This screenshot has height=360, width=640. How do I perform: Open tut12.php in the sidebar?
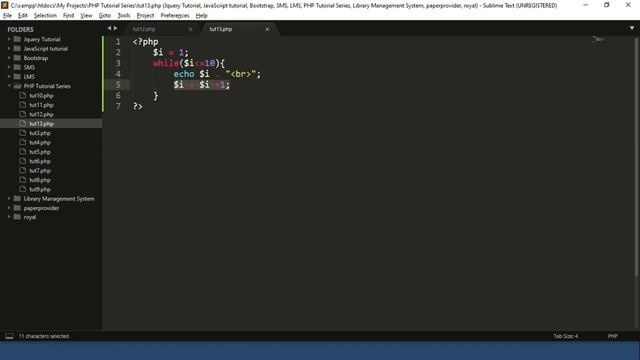[41, 114]
